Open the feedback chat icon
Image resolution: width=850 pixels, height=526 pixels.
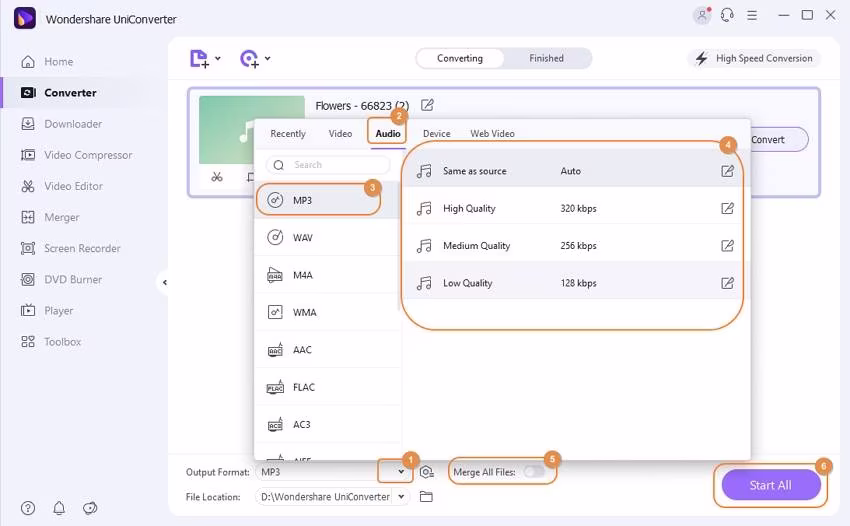[90, 508]
